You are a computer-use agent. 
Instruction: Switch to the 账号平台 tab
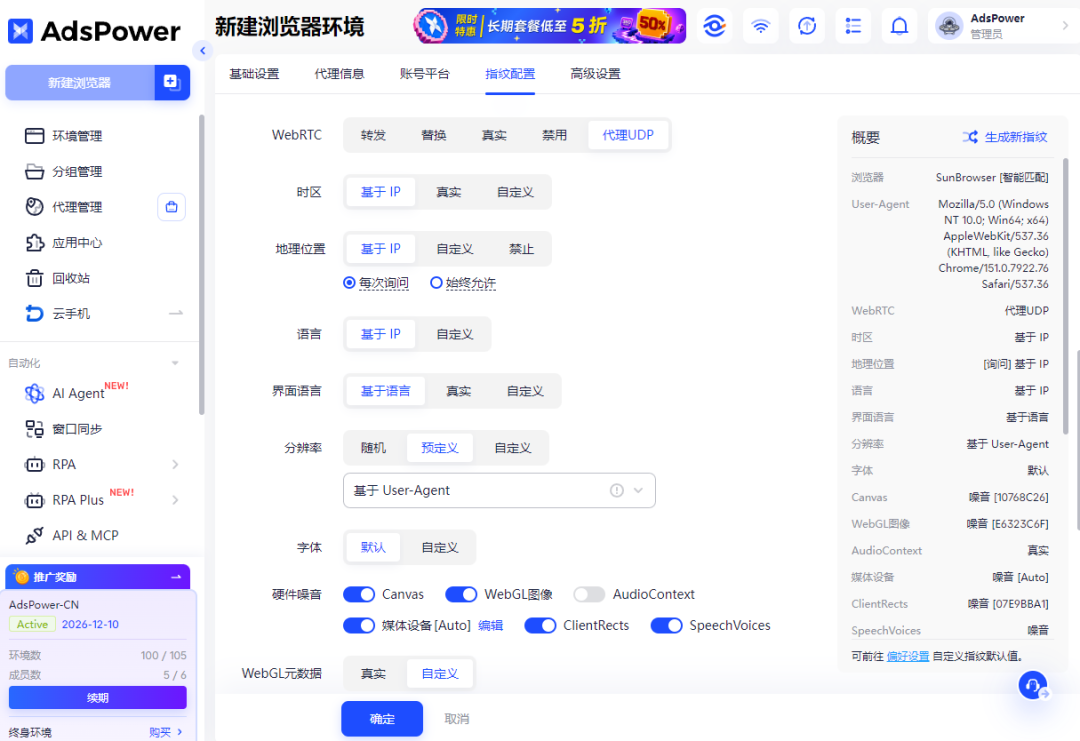(425, 74)
